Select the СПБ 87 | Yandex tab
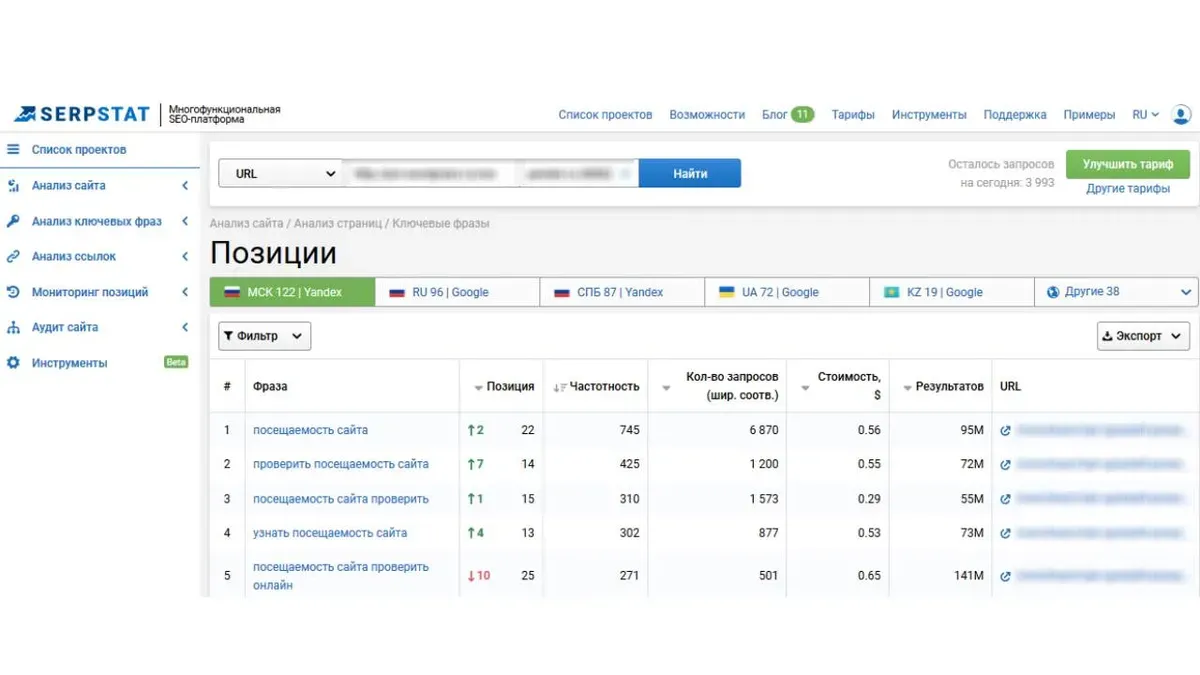 (x=622, y=292)
